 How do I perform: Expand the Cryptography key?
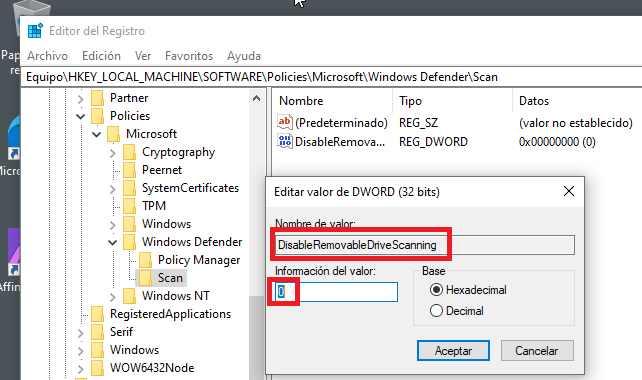click(x=113, y=153)
